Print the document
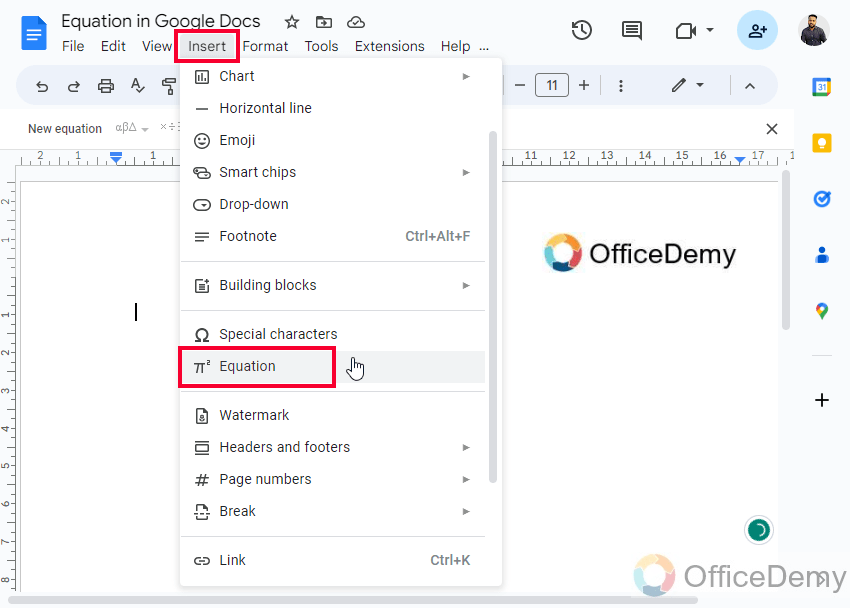The width and height of the screenshot is (850, 608). (x=106, y=86)
